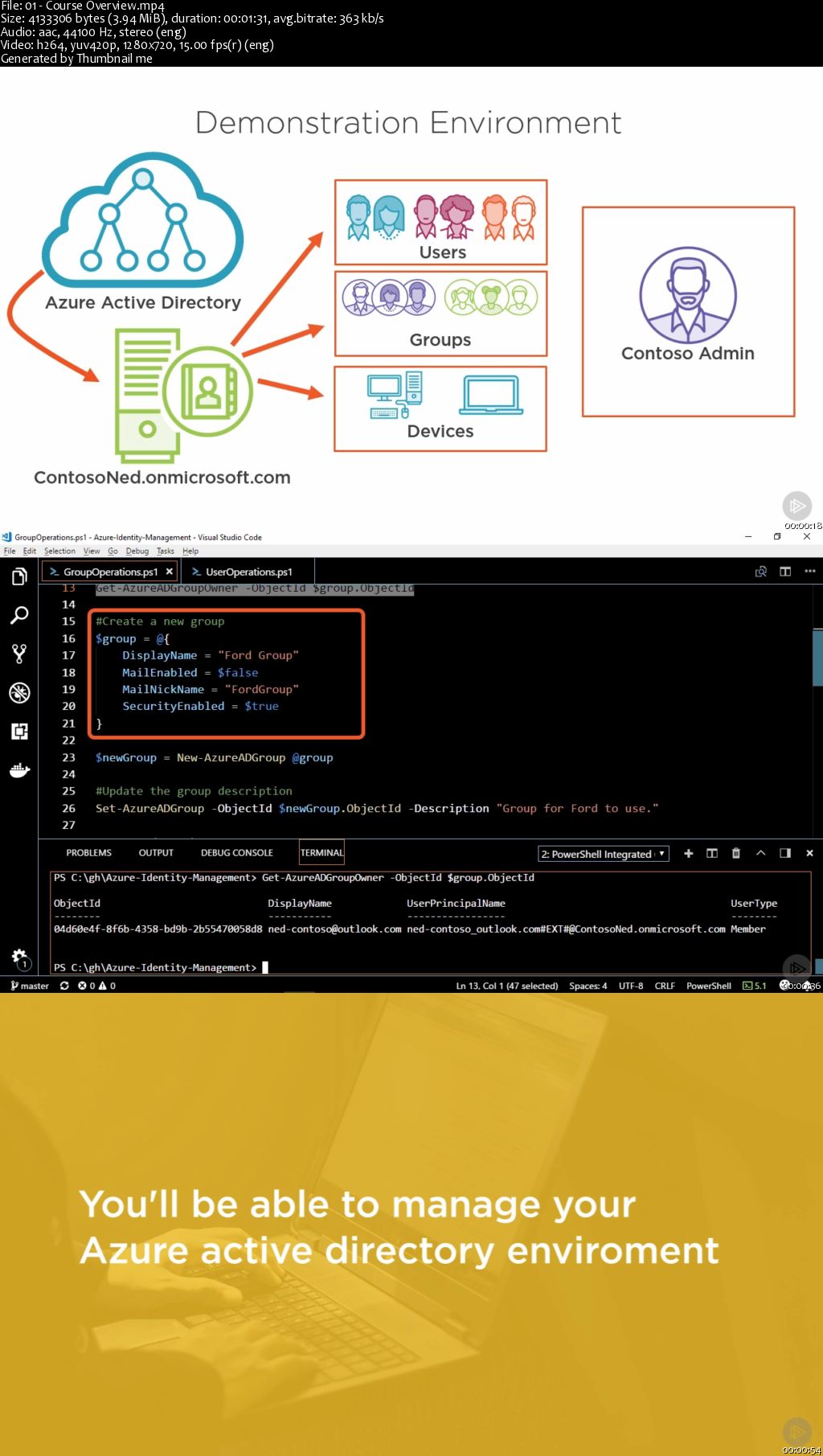The height and width of the screenshot is (1456, 823).
Task: Switch to the UserOperations.ps1 tab
Action: pos(248,572)
